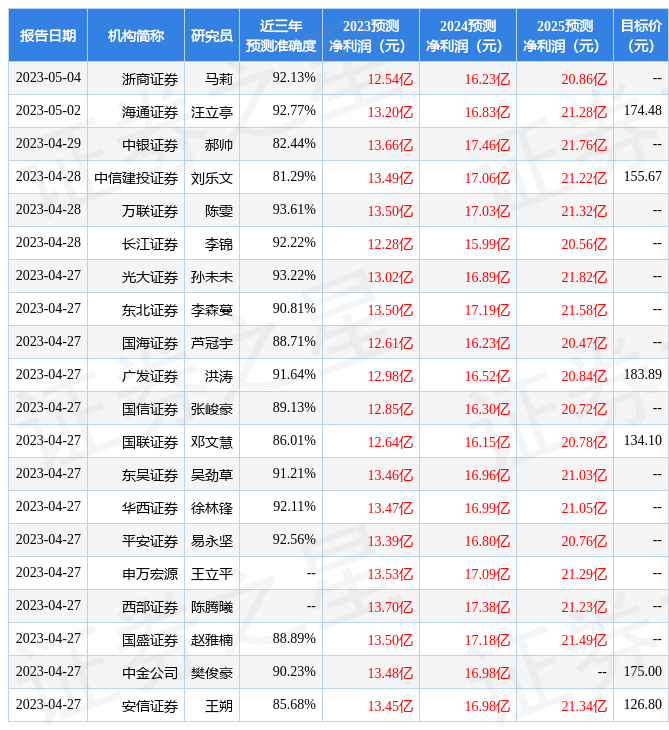Click researcher name 李森蔓
This screenshot has width=669, height=730.
[212, 310]
